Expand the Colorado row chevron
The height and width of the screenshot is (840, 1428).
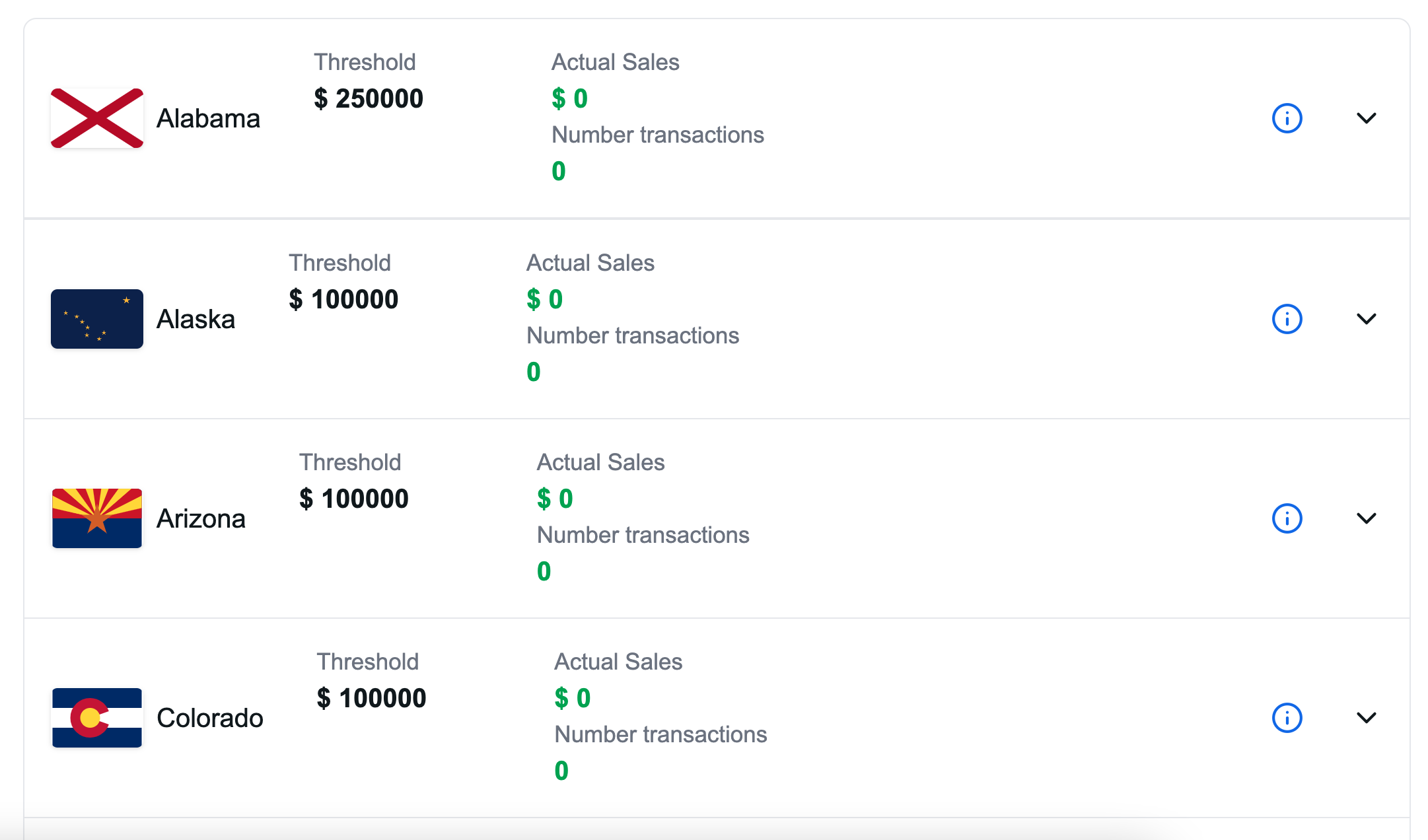click(1366, 718)
